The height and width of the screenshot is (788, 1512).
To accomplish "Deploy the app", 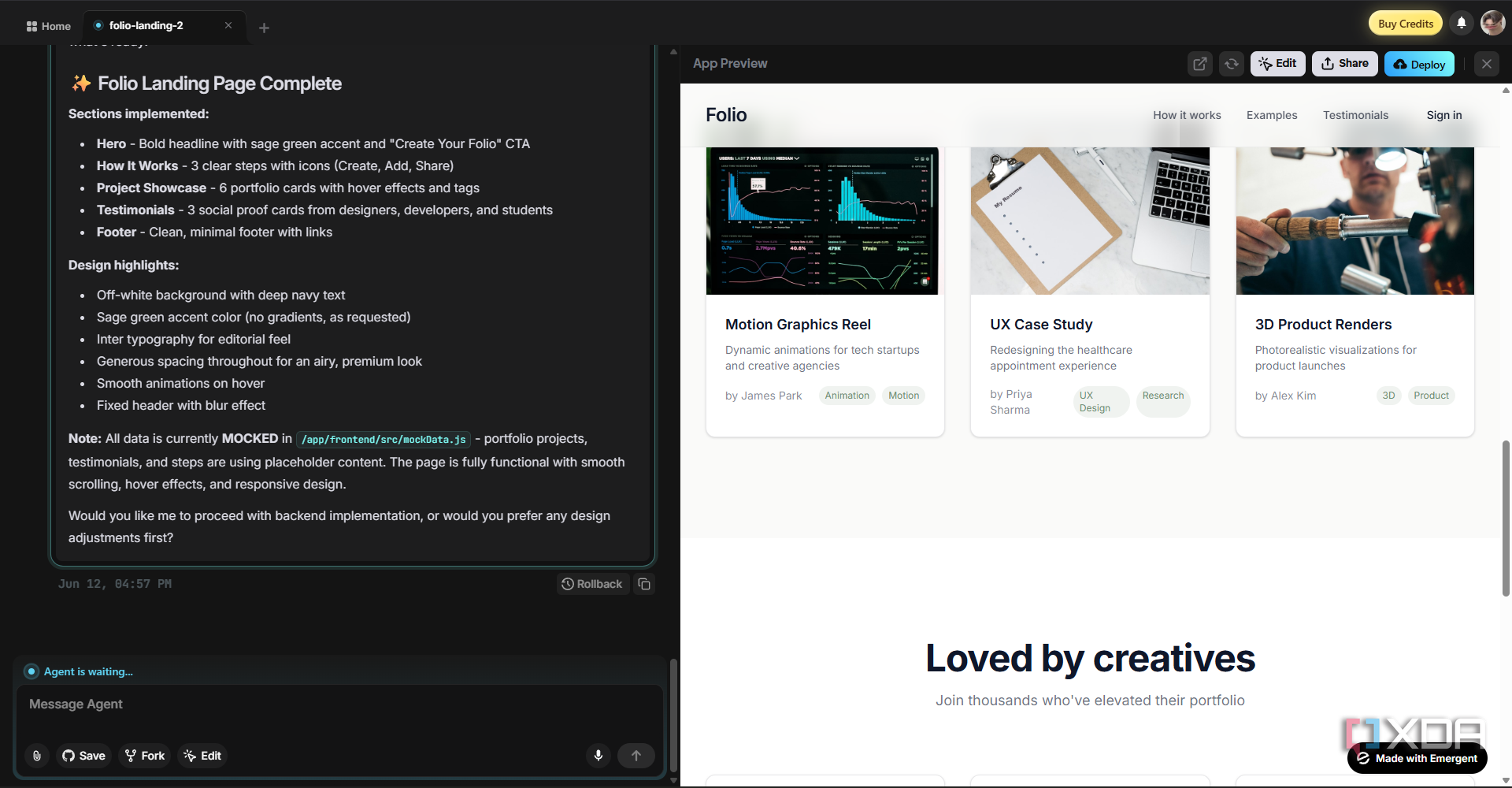I will tap(1419, 64).
